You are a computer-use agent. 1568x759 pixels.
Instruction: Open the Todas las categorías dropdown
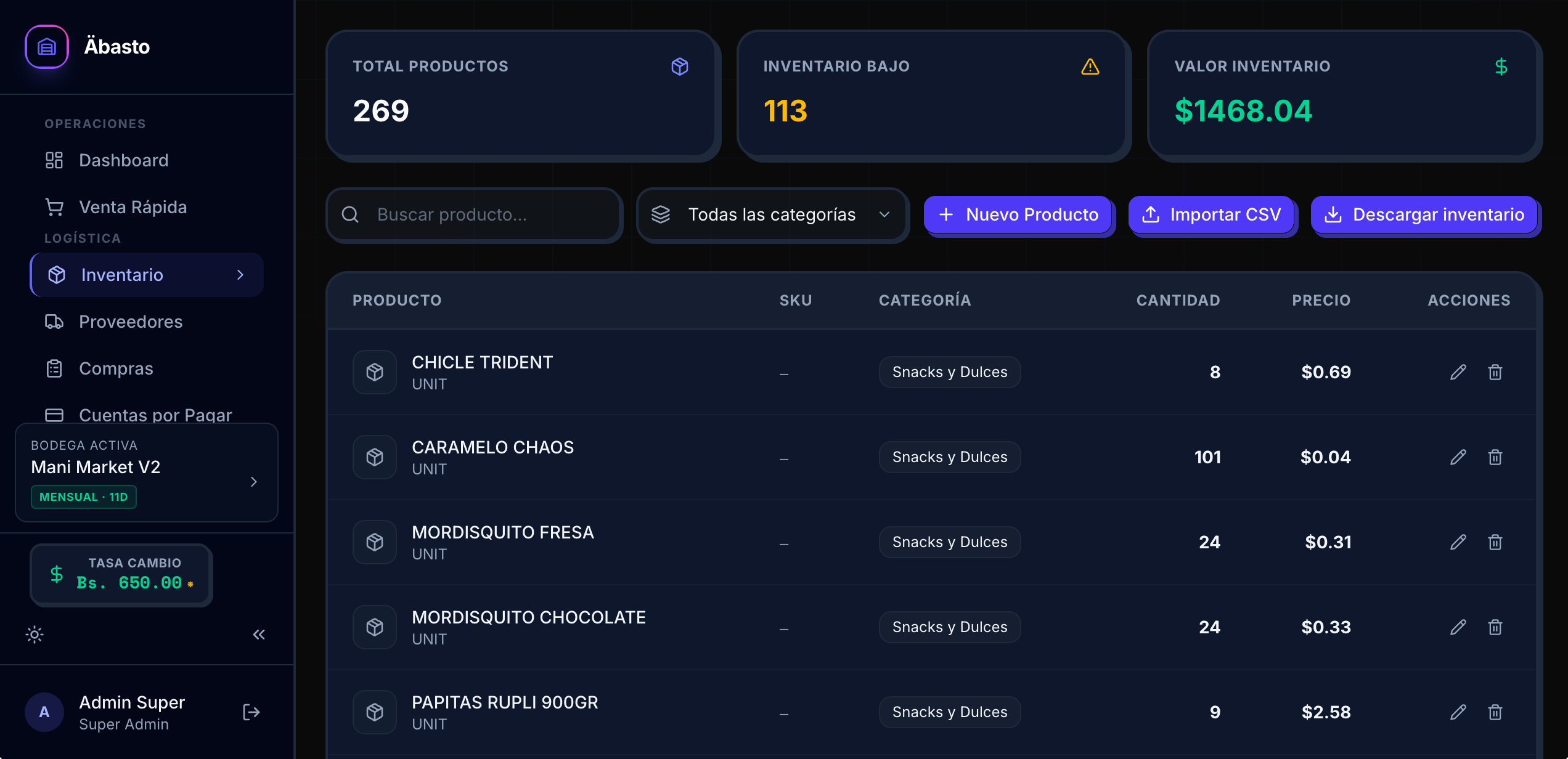tap(772, 214)
